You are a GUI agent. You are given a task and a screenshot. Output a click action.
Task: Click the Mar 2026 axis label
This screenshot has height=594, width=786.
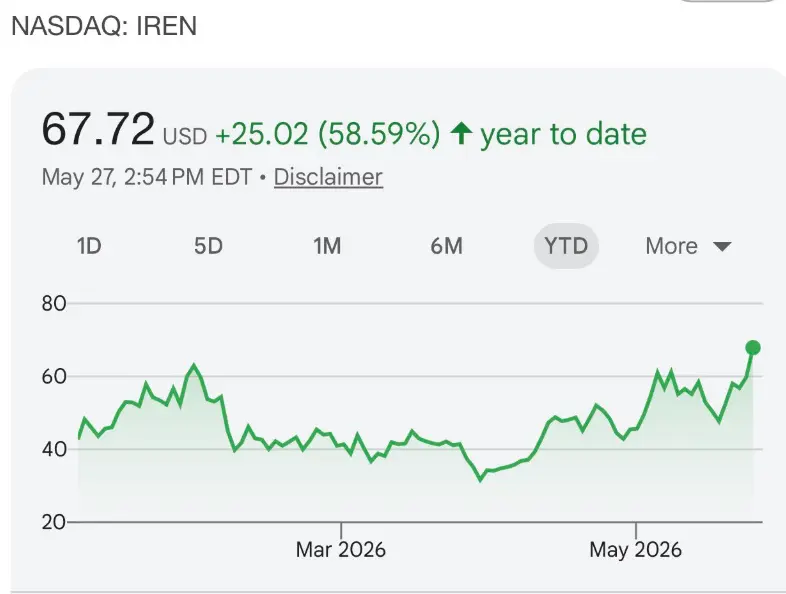[x=341, y=549]
